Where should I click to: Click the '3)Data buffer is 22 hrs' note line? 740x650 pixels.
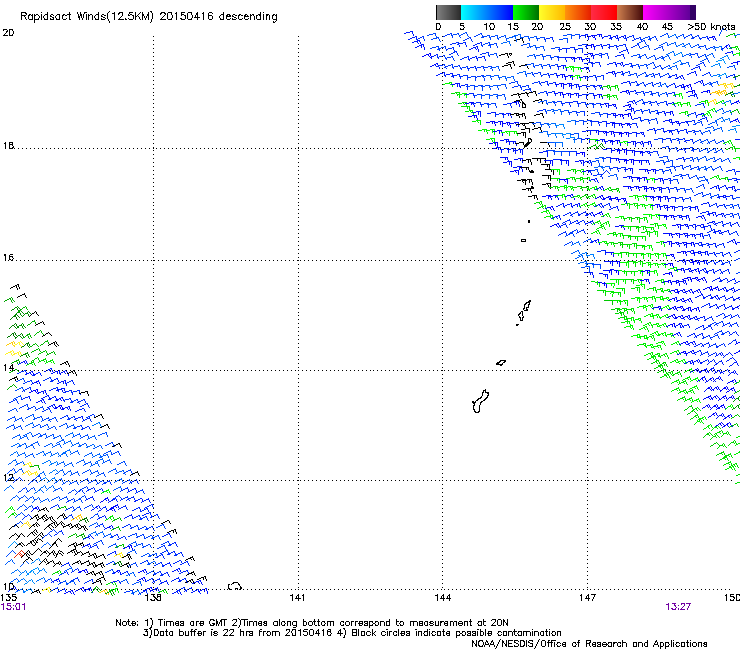pyautogui.click(x=352, y=633)
